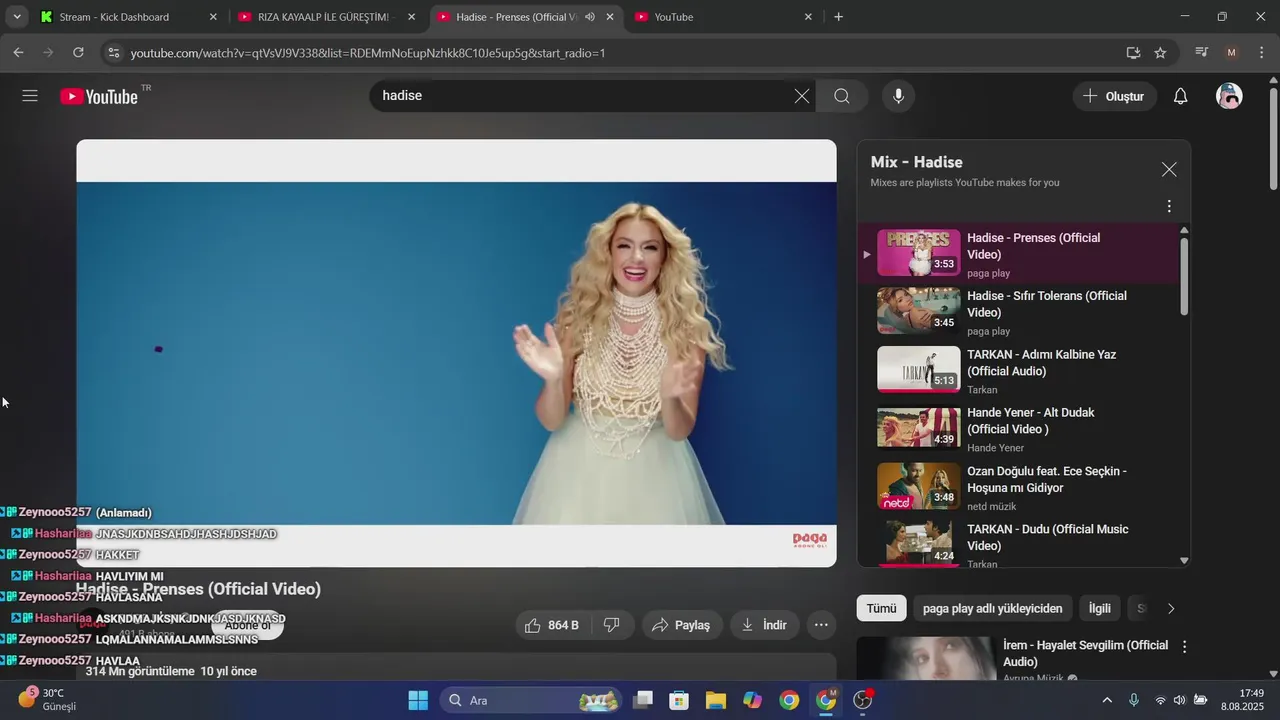Download the video with İndir

point(764,625)
